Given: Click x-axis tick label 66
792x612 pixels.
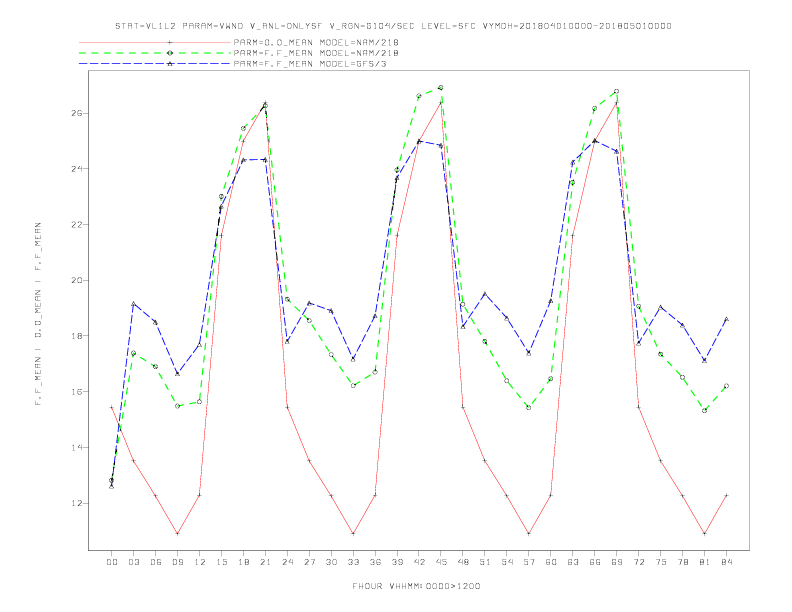Looking at the screenshot, I should 595,562.
